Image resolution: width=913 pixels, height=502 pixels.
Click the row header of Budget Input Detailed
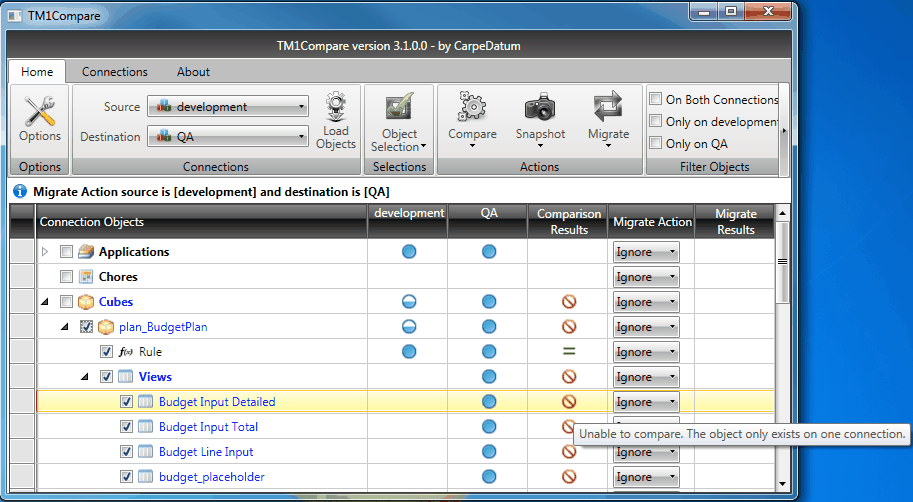click(23, 402)
